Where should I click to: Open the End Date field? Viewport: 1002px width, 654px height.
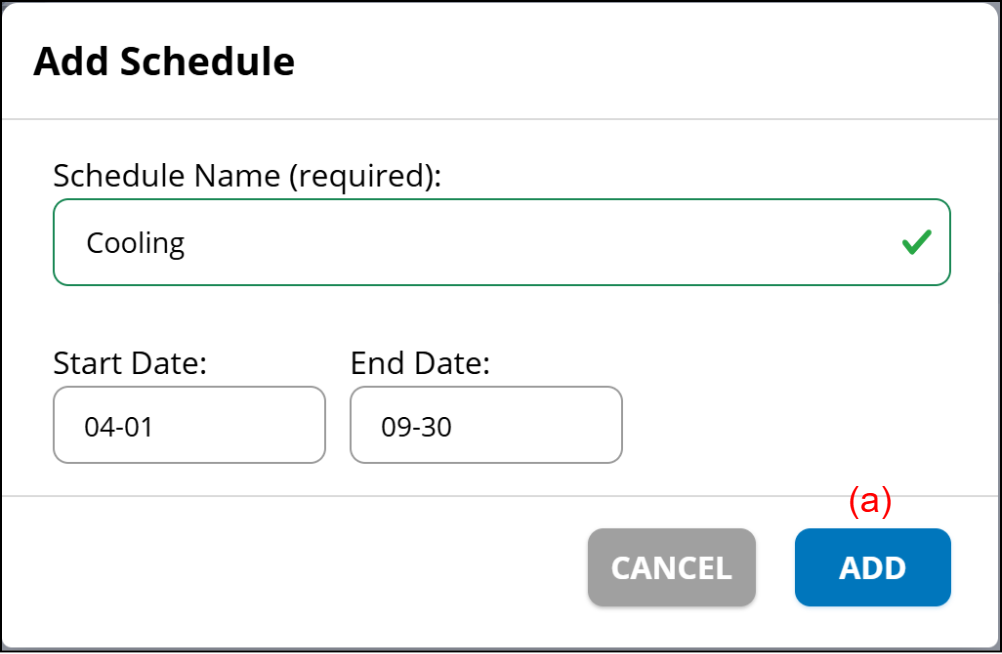pyautogui.click(x=486, y=425)
